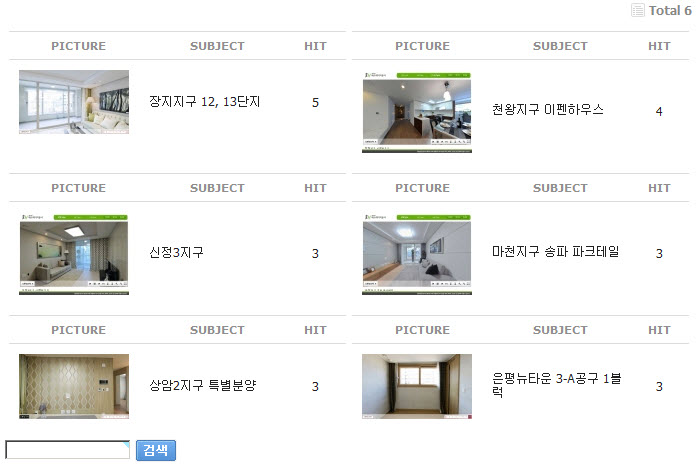
Task: Click the 장지지구 12, 13단지 subject link
Action: pos(204,102)
